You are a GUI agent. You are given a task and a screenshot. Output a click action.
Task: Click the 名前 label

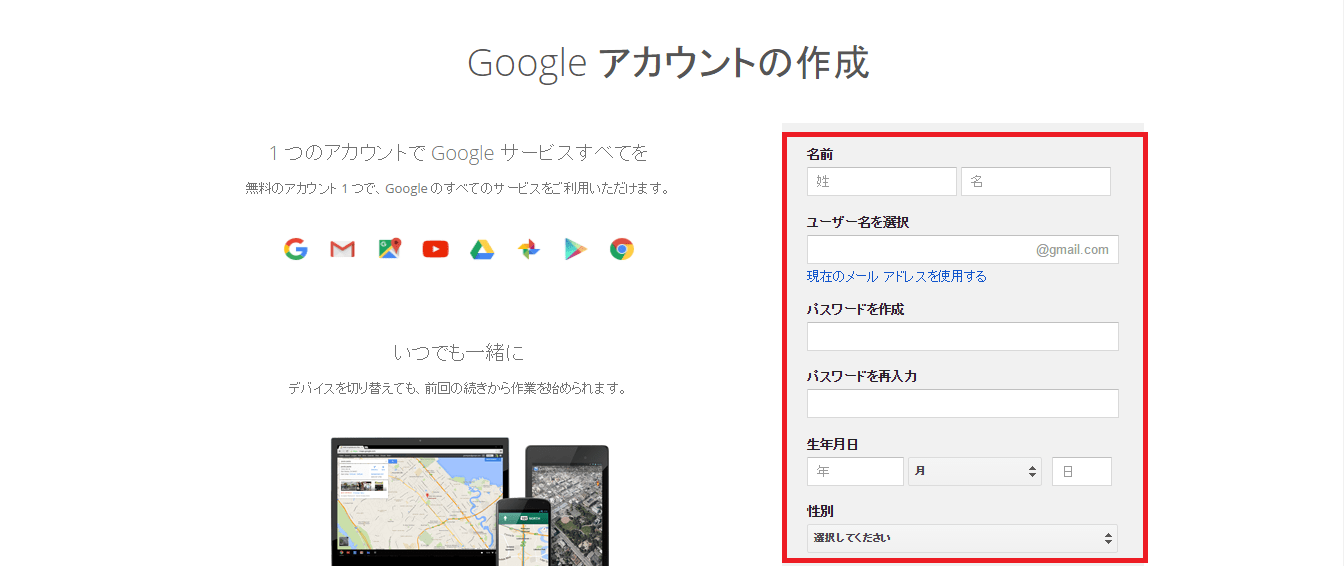(820, 154)
